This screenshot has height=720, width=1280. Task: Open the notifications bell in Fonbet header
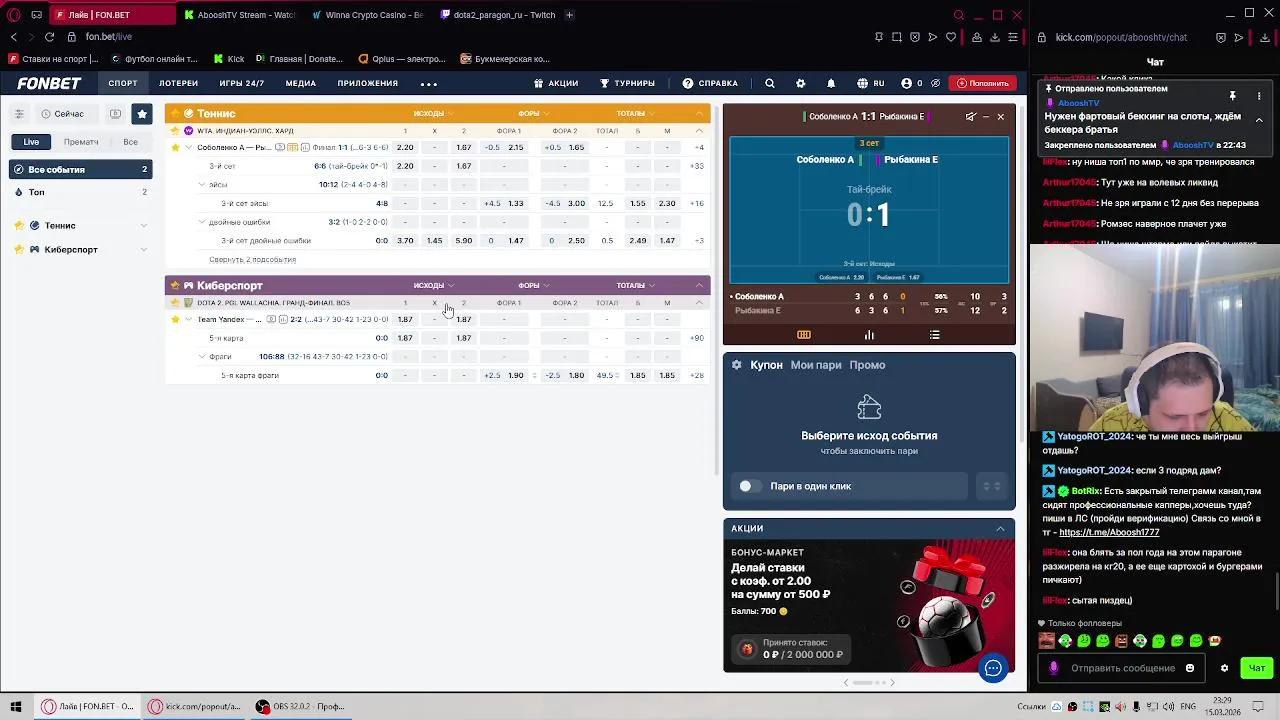pyautogui.click(x=830, y=83)
